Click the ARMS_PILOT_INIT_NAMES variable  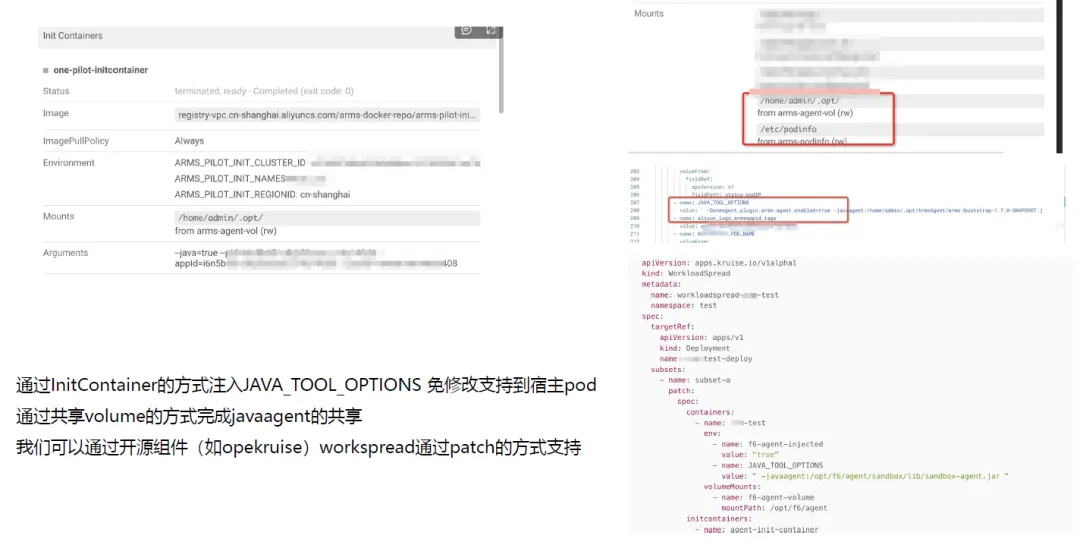click(x=230, y=179)
